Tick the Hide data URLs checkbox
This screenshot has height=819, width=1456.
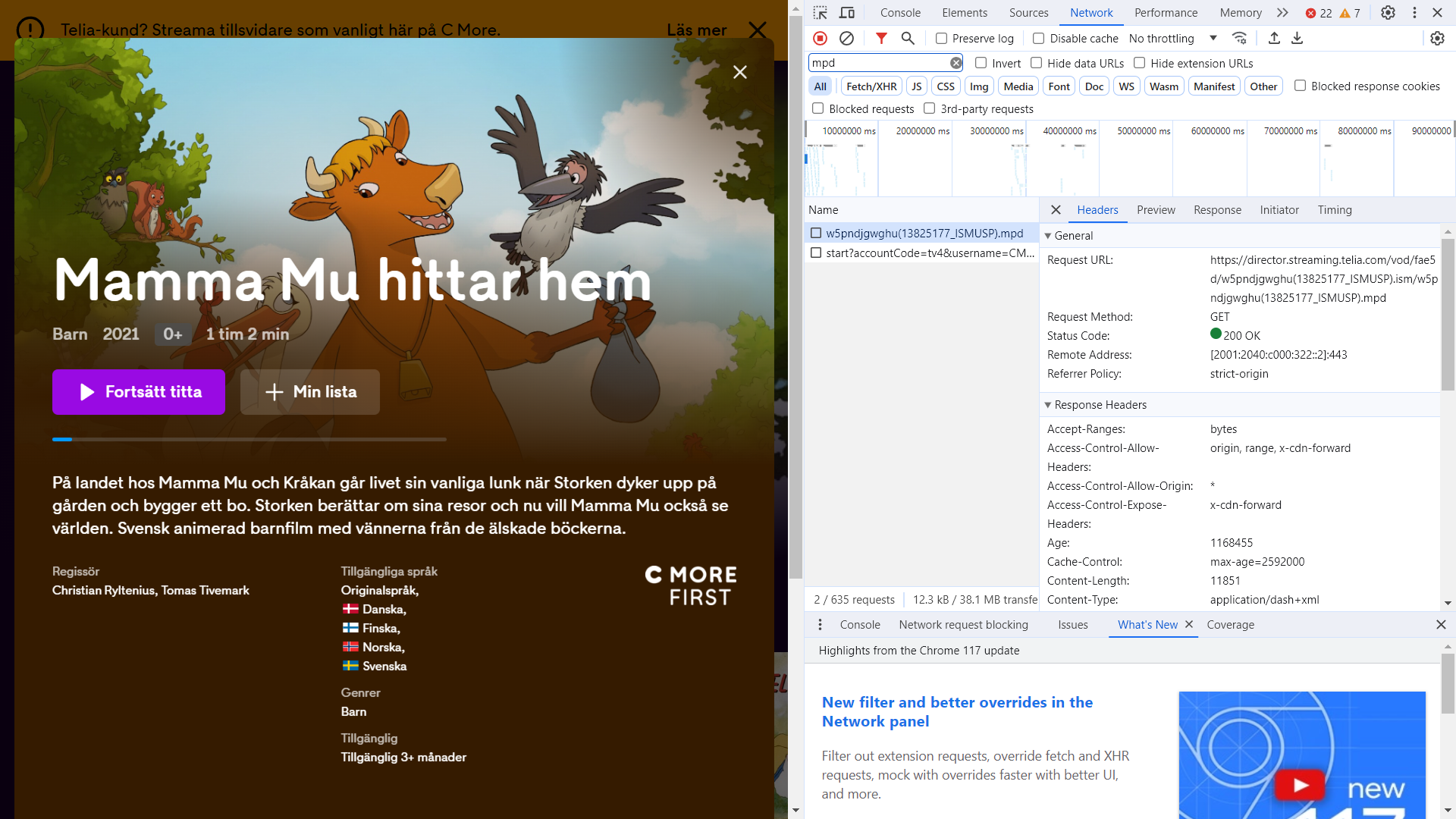1037,63
